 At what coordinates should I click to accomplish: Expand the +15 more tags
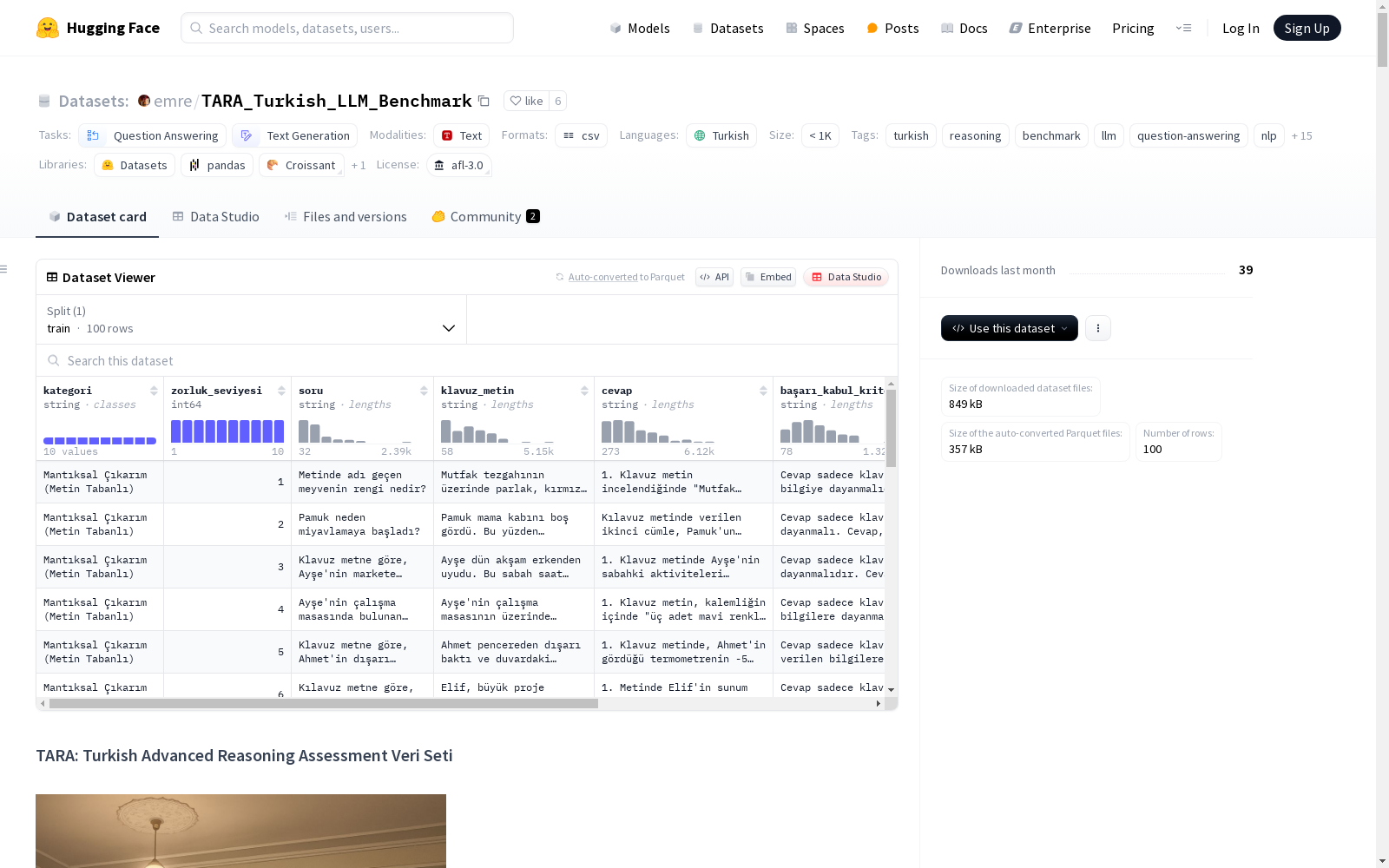click(x=1301, y=135)
